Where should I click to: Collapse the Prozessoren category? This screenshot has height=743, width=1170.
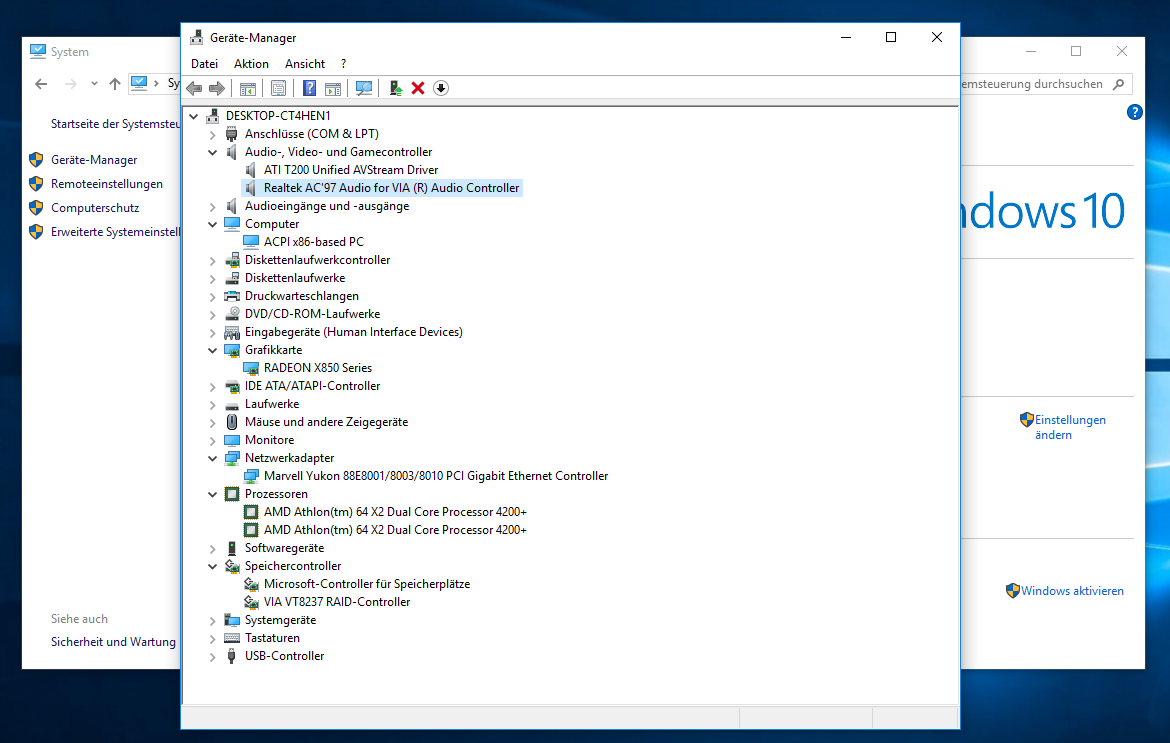[x=213, y=494]
